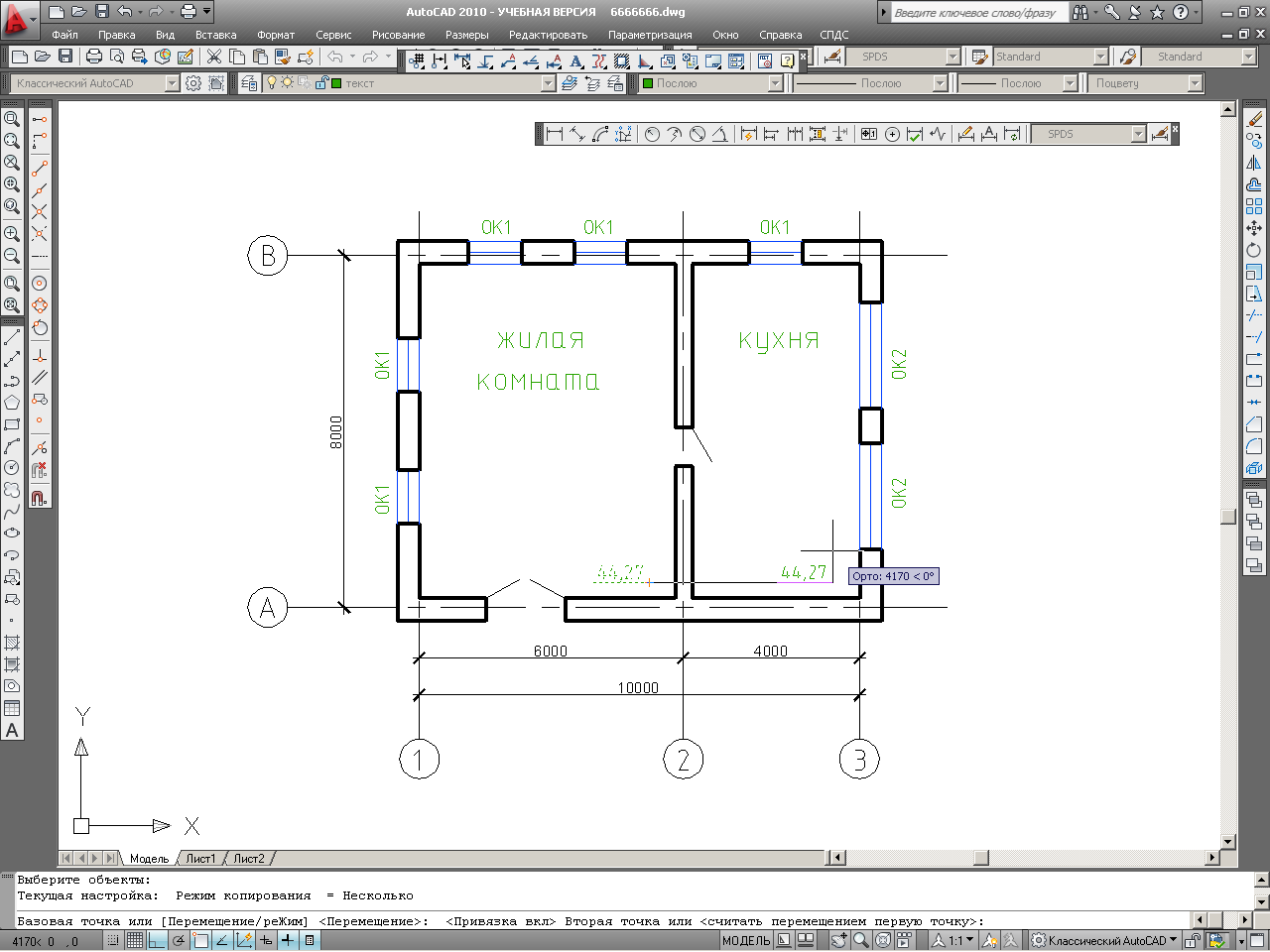
Task: Select the Arc Length dimension tool
Action: point(599,134)
